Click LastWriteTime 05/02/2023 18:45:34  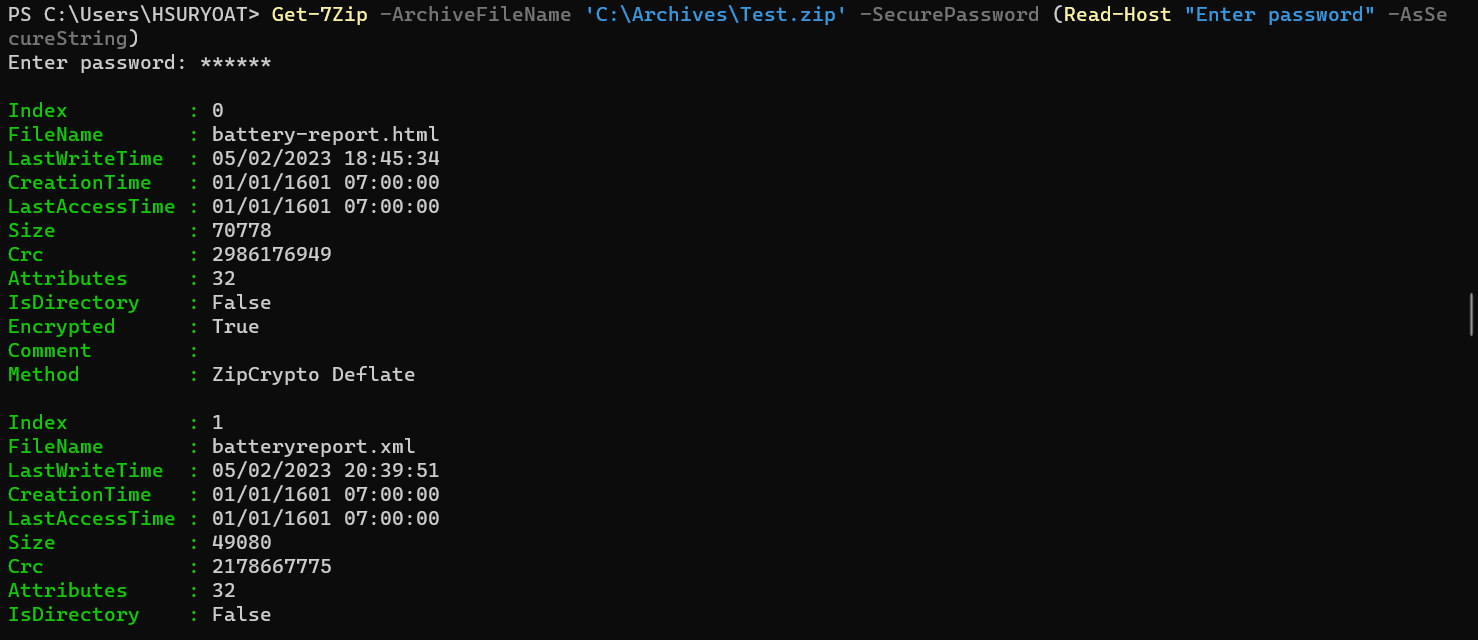point(325,159)
